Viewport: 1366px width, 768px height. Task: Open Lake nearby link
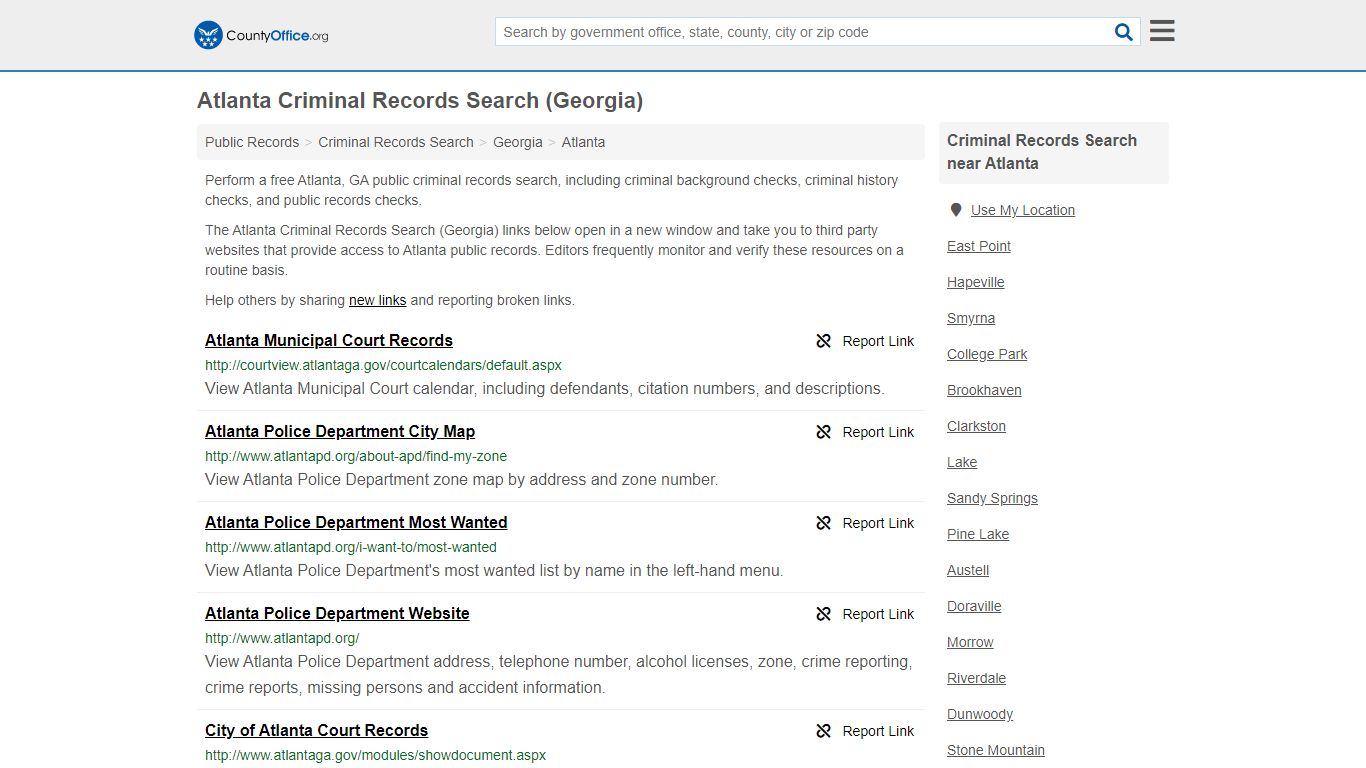[962, 462]
